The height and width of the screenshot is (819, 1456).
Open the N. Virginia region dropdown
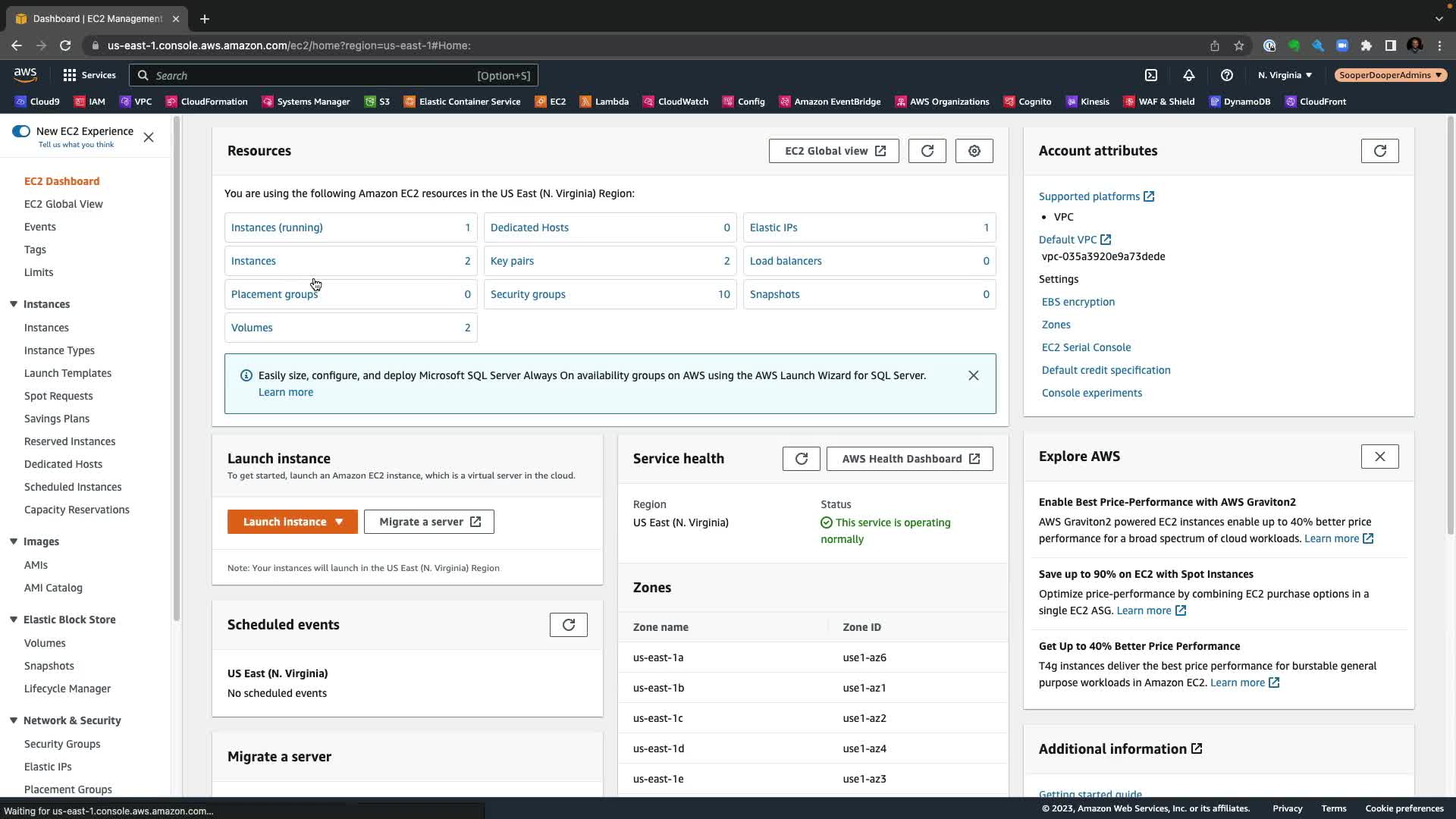click(x=1284, y=75)
